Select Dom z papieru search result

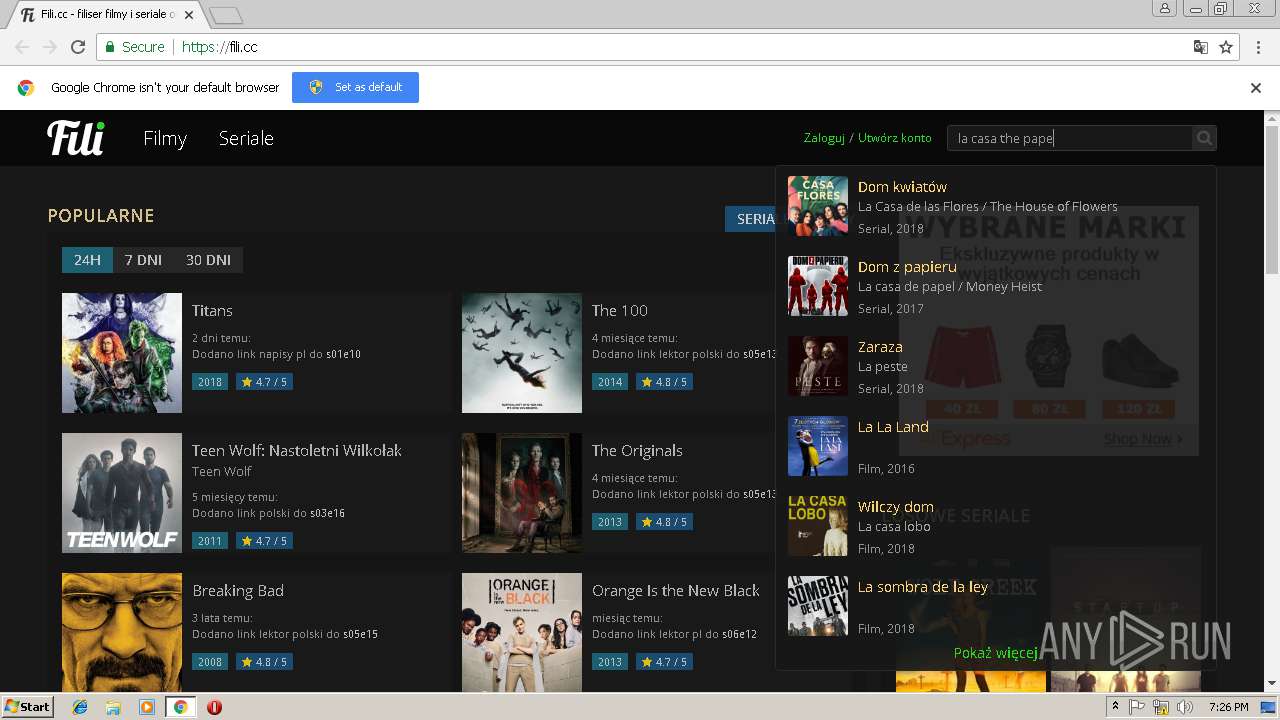[x=996, y=286]
